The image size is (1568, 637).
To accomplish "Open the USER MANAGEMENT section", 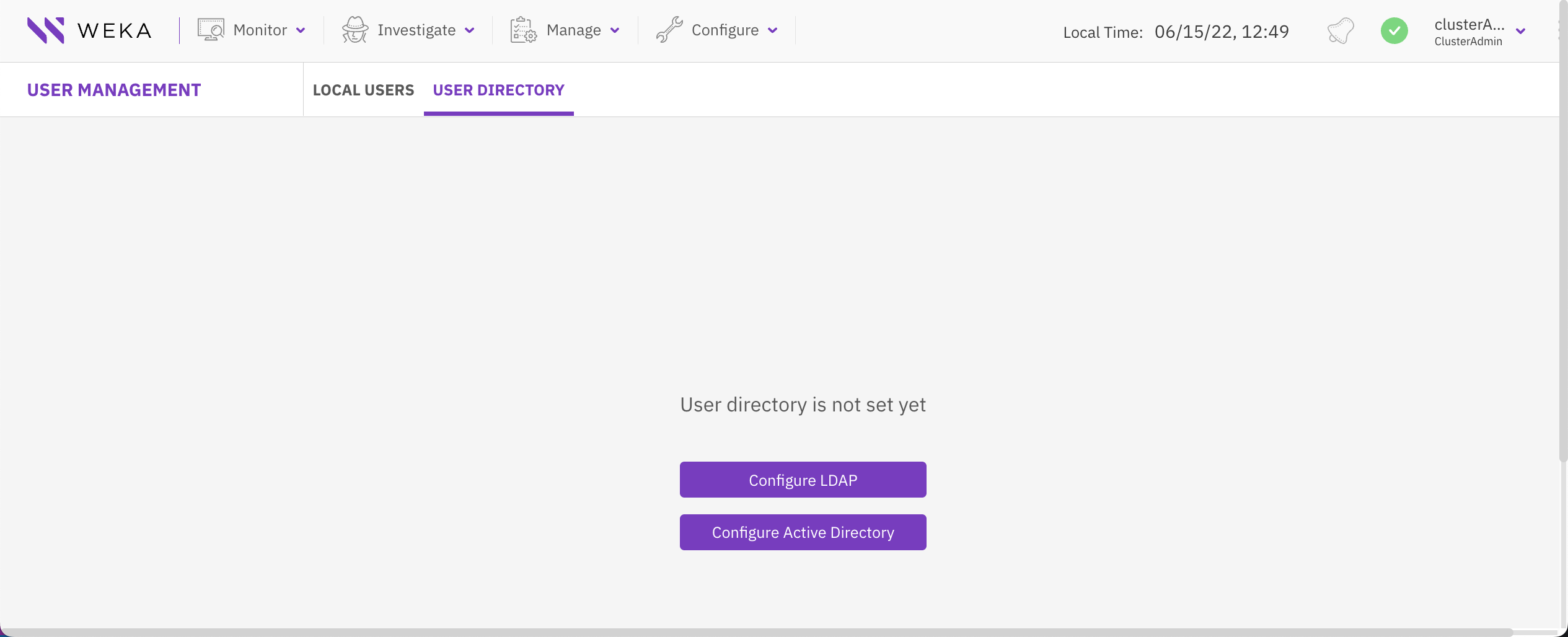I will (x=113, y=89).
